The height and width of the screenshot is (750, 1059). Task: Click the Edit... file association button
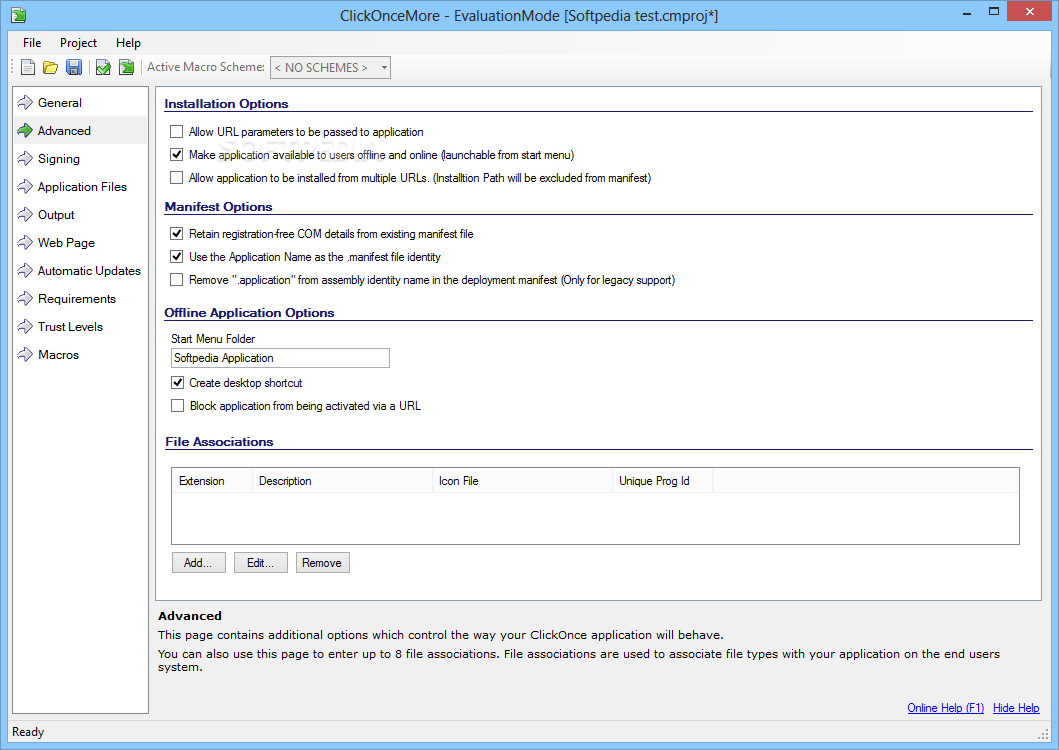[261, 563]
